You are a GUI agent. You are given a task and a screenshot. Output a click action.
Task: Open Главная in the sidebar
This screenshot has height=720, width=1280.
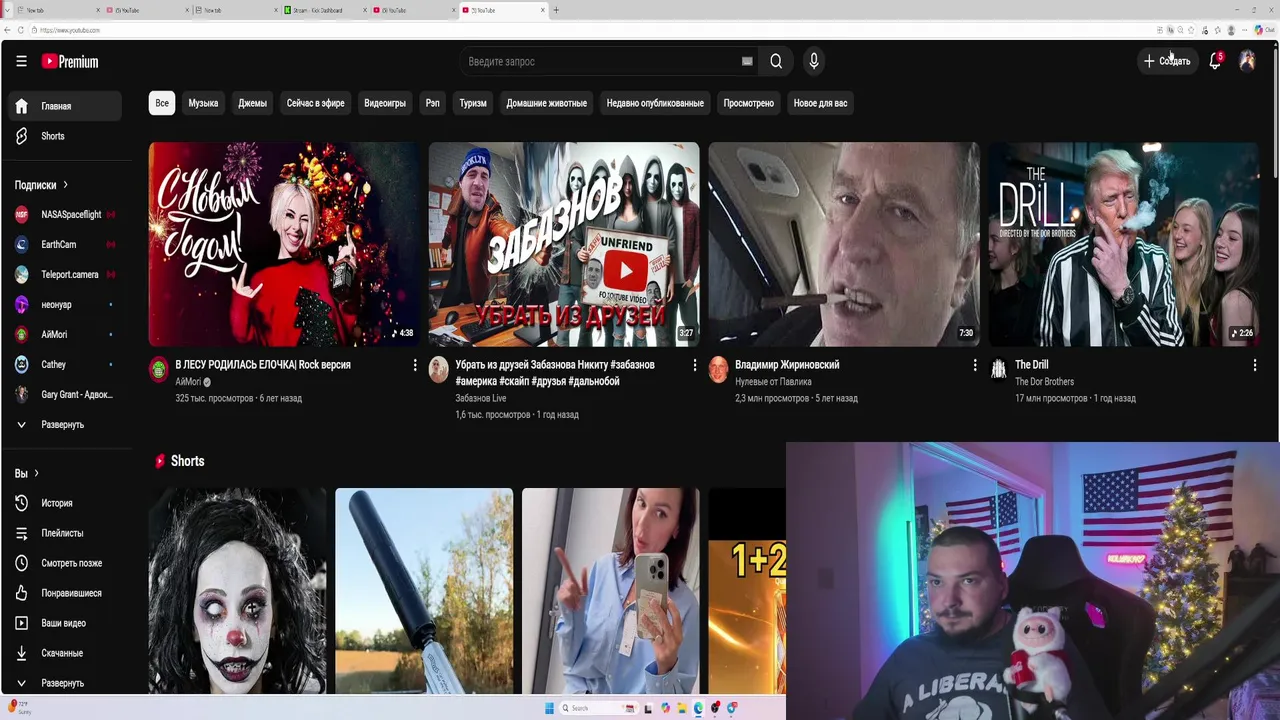point(65,106)
